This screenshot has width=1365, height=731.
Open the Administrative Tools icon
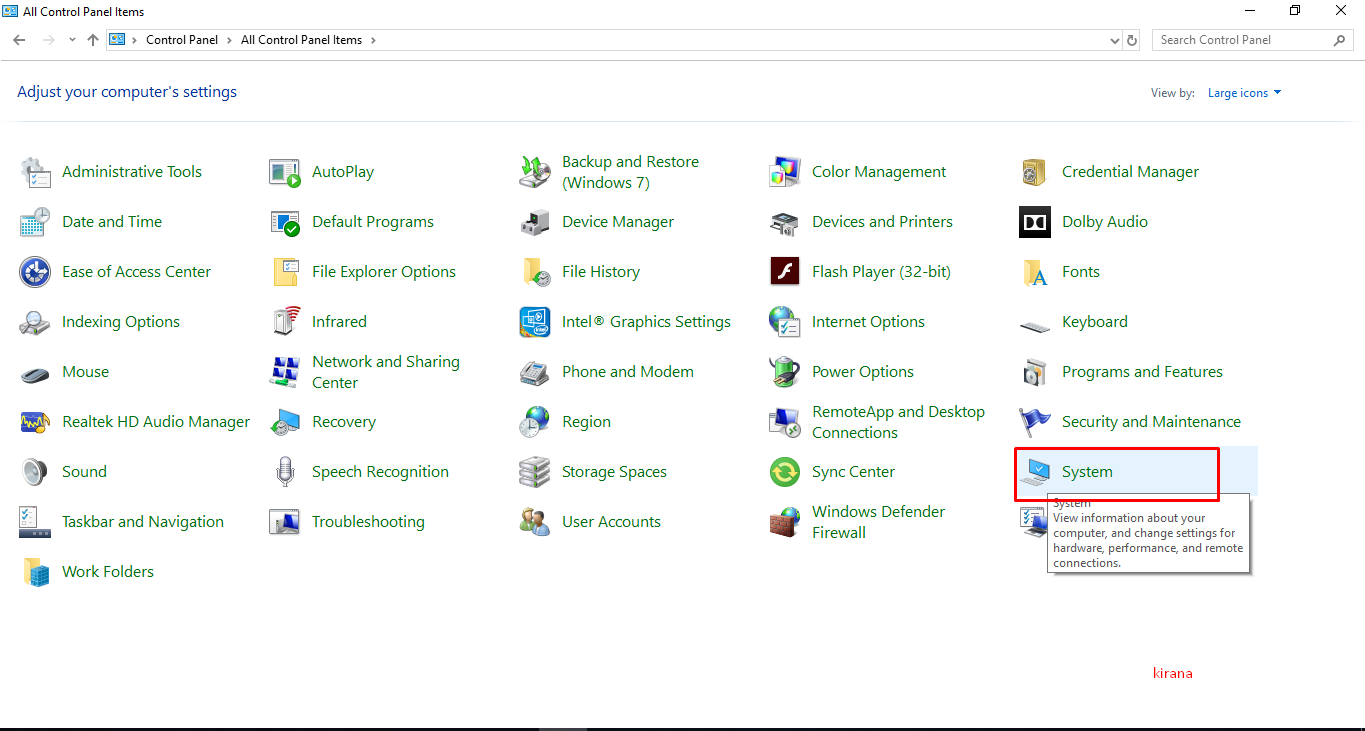[x=35, y=172]
